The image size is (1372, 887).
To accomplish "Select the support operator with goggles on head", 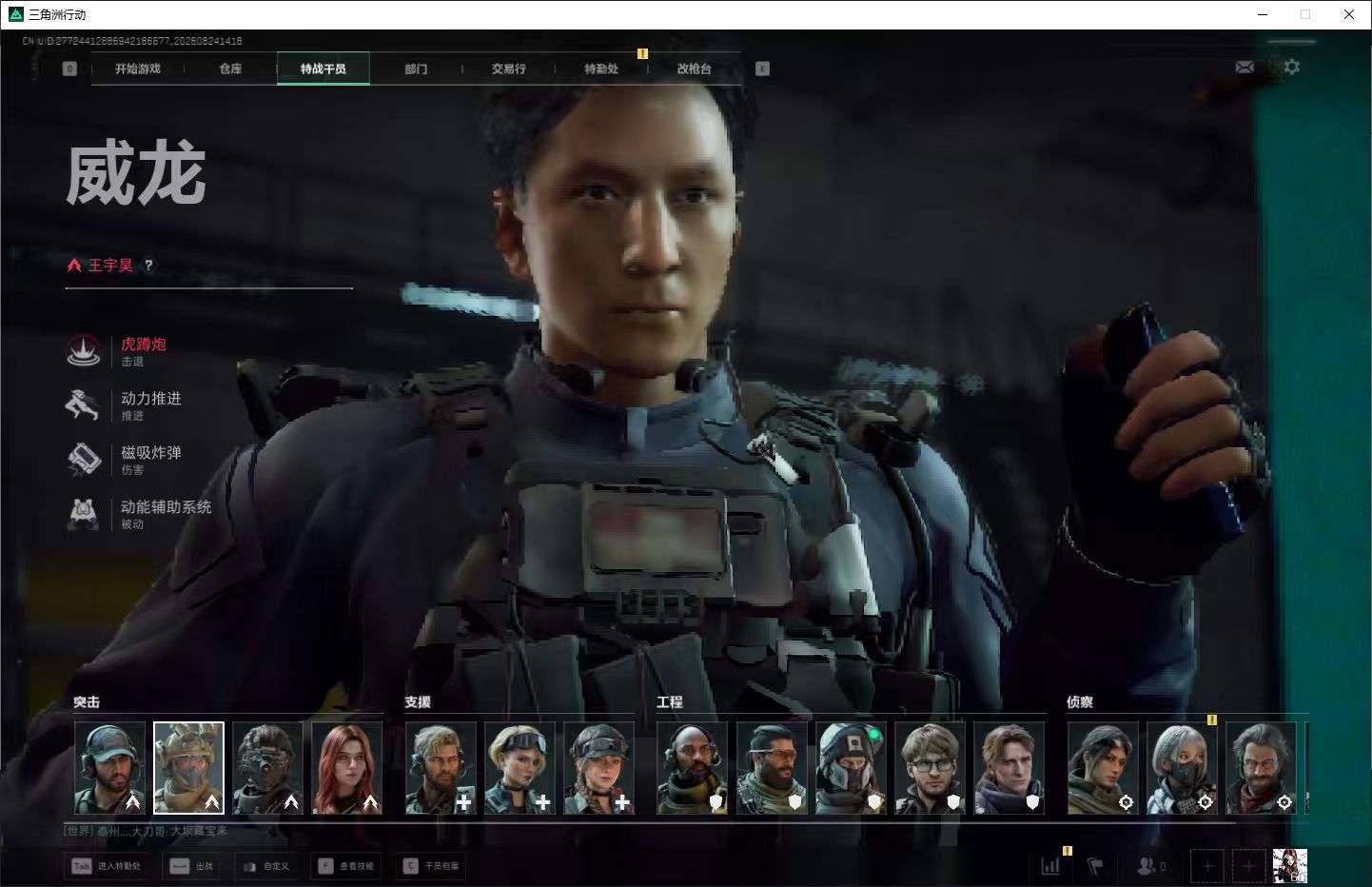I will tap(519, 768).
